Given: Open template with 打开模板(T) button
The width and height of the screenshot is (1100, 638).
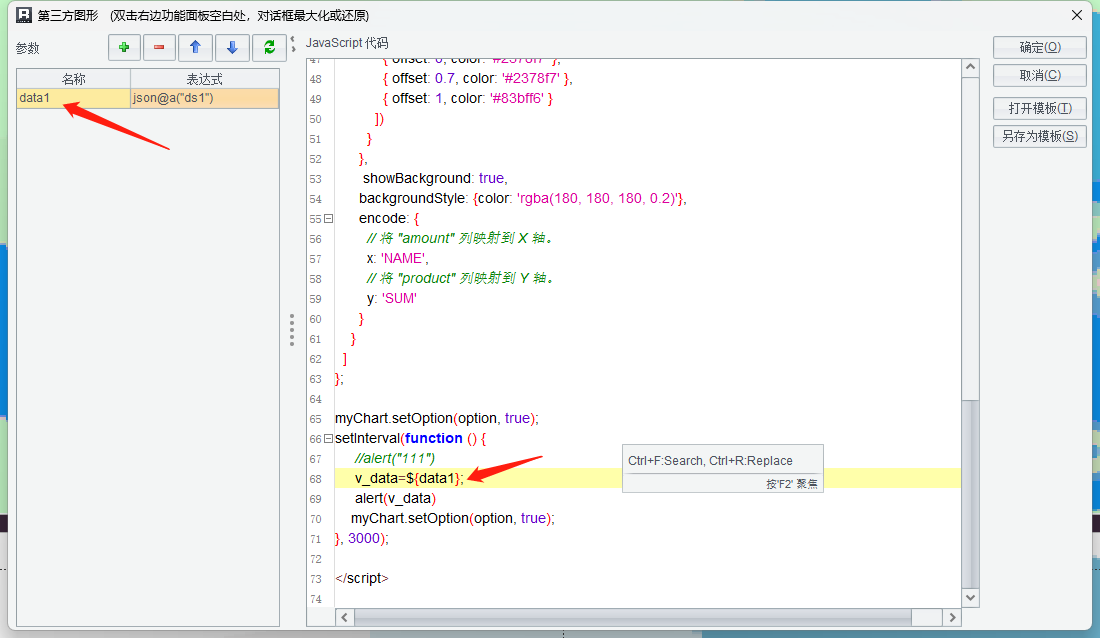Looking at the screenshot, I should tap(1039, 108).
